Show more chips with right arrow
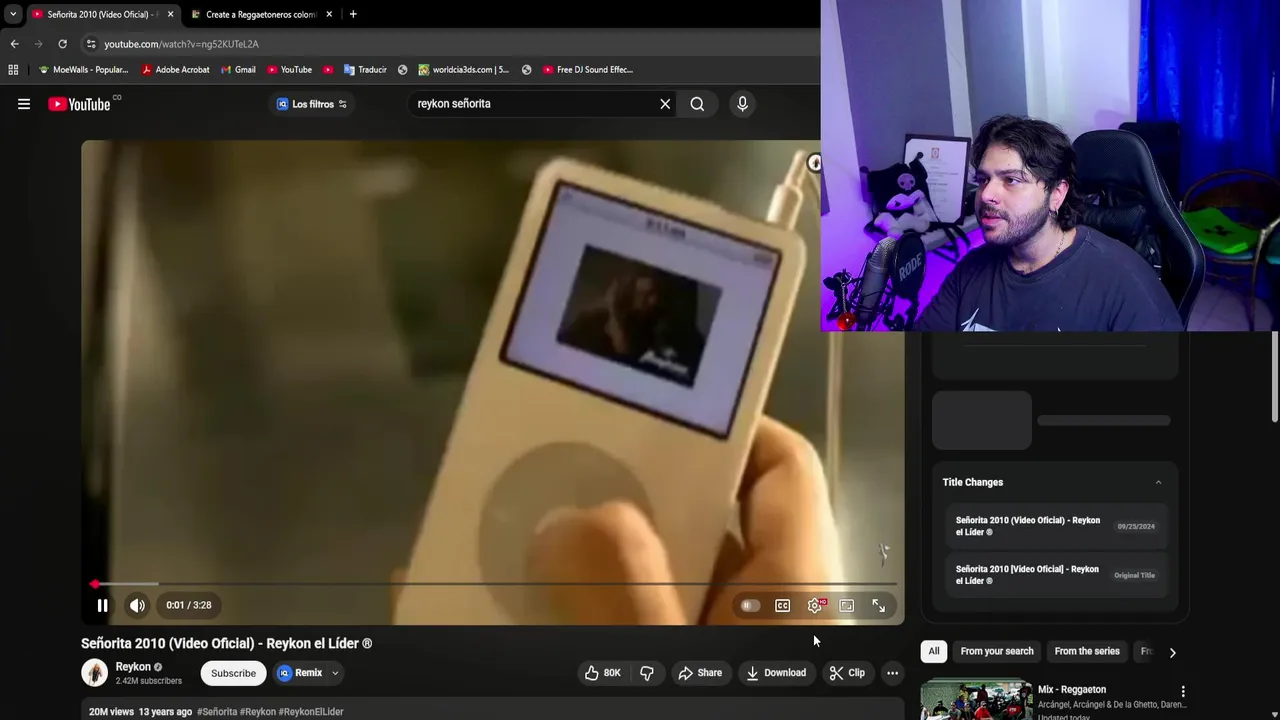This screenshot has height=720, width=1280. tap(1172, 652)
